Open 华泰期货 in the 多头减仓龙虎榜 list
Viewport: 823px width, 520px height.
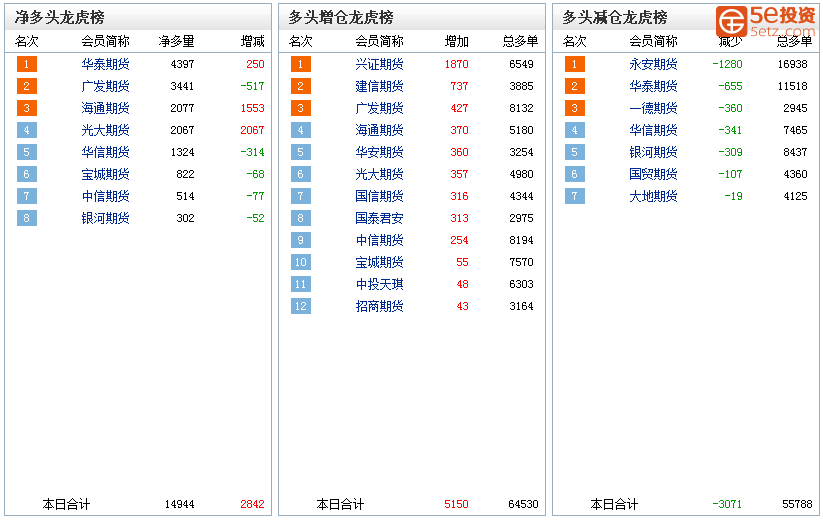pos(653,86)
